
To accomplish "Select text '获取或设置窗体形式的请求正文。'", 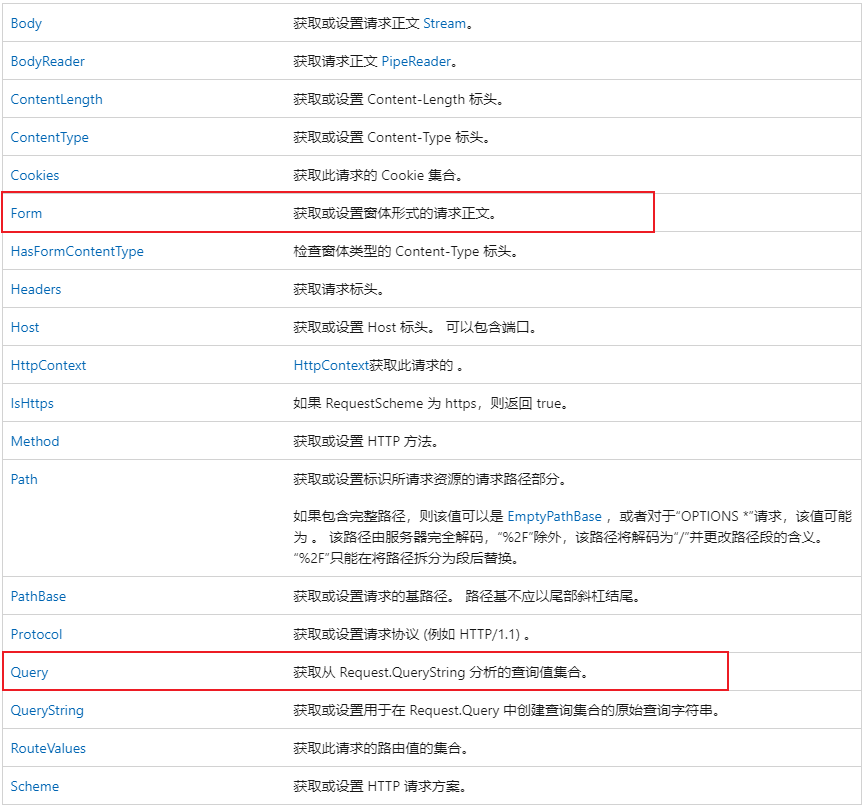I will coord(395,213).
